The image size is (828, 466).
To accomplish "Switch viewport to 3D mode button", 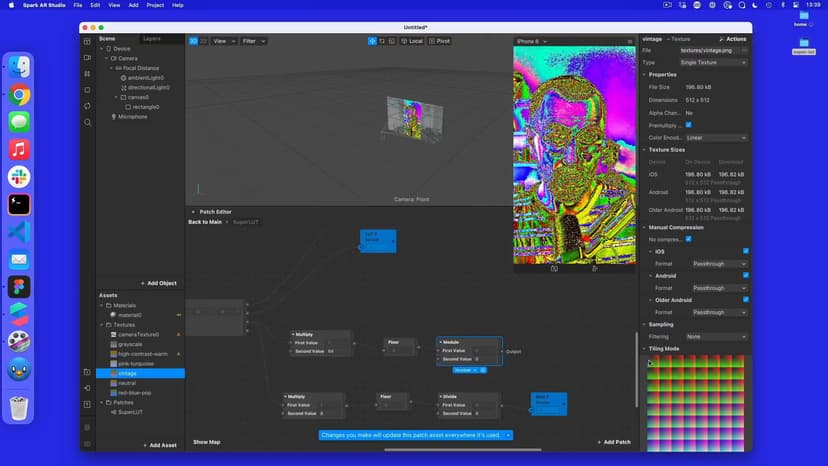I will 193,41.
